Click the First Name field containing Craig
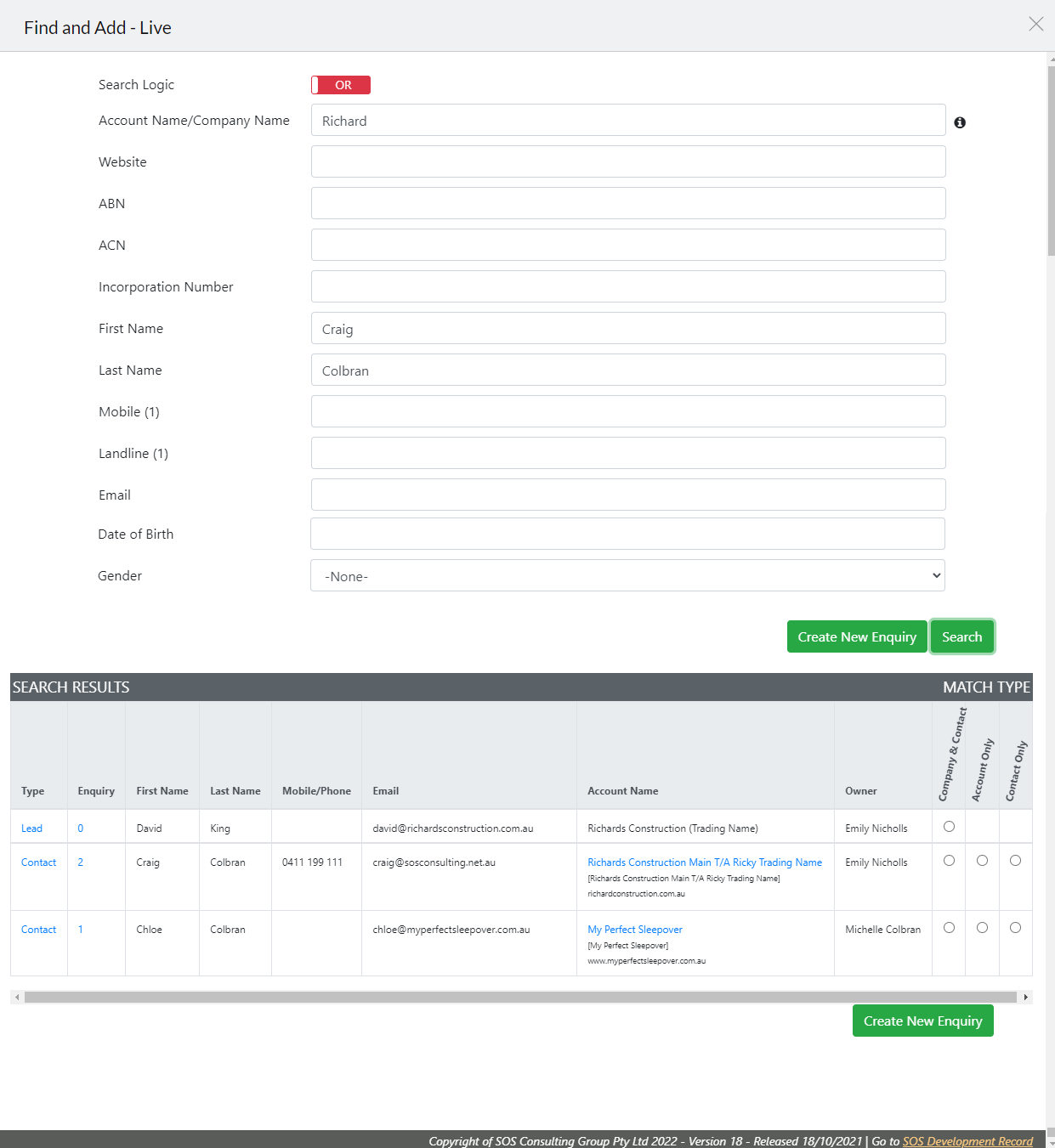The height and width of the screenshot is (1148, 1055). pyautogui.click(x=628, y=328)
